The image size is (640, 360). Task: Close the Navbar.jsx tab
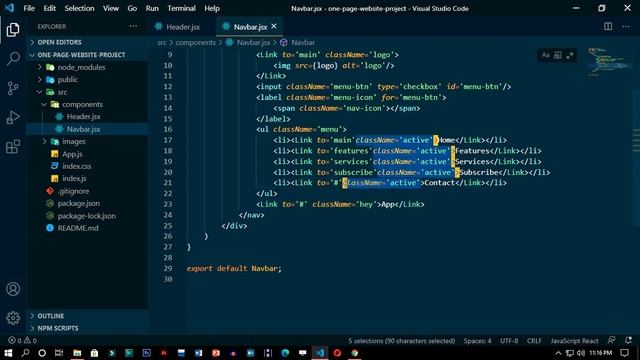[x=274, y=27]
